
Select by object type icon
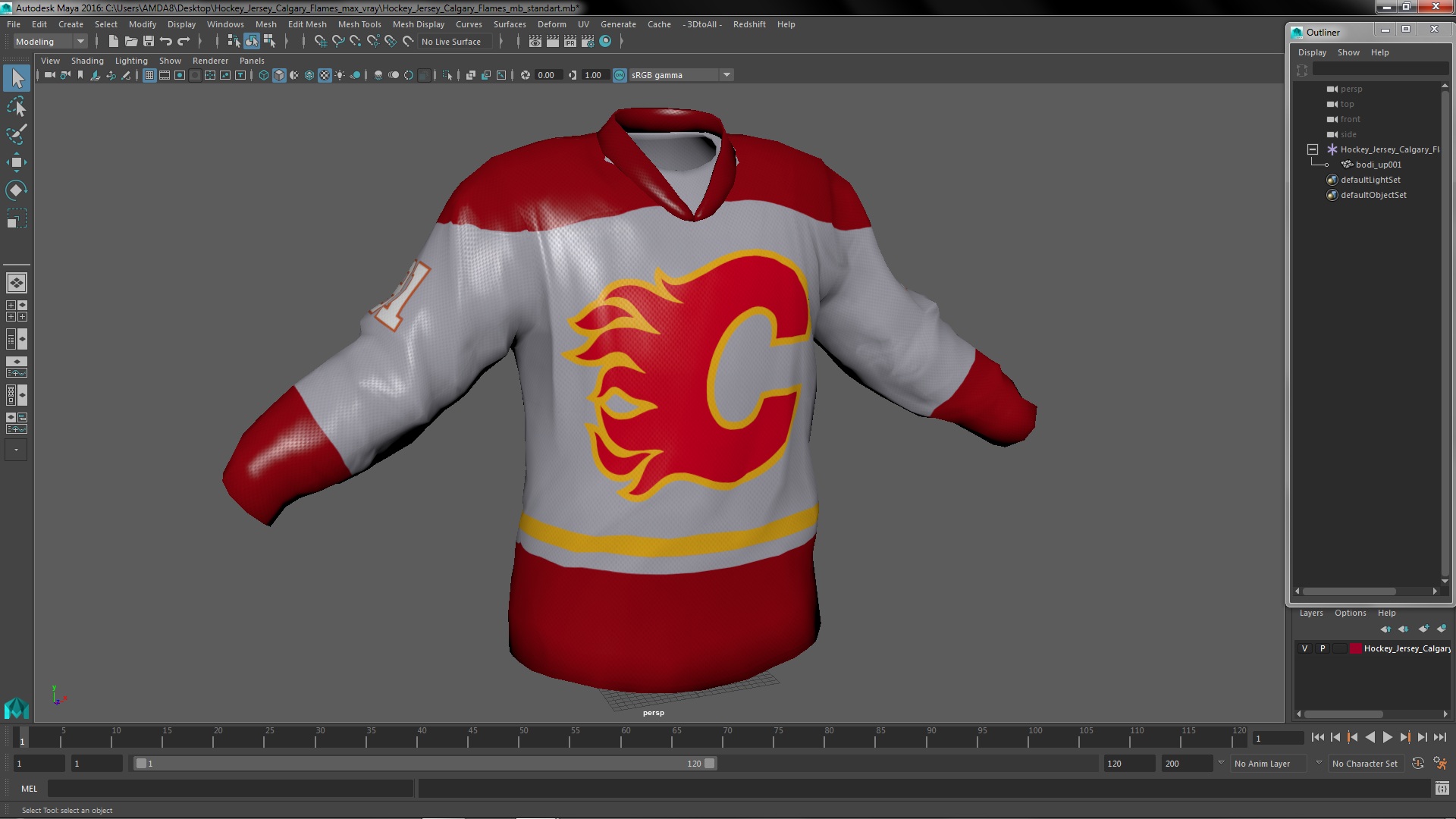[x=251, y=42]
